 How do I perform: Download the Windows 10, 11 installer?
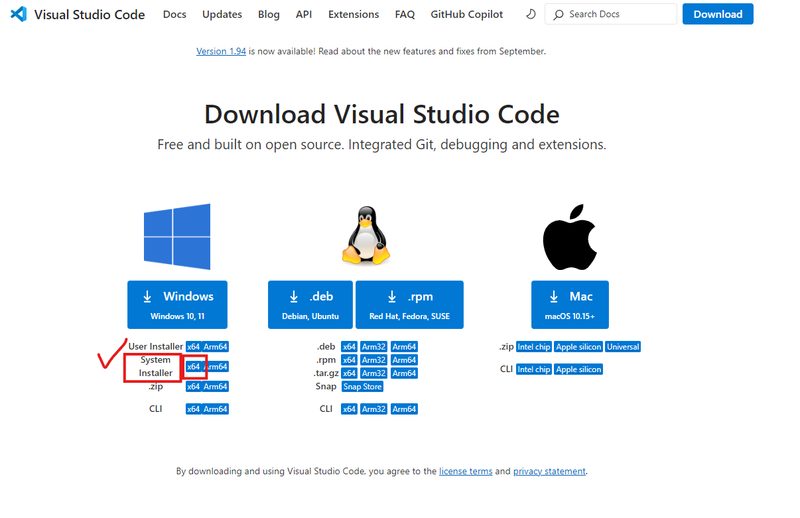(x=178, y=305)
